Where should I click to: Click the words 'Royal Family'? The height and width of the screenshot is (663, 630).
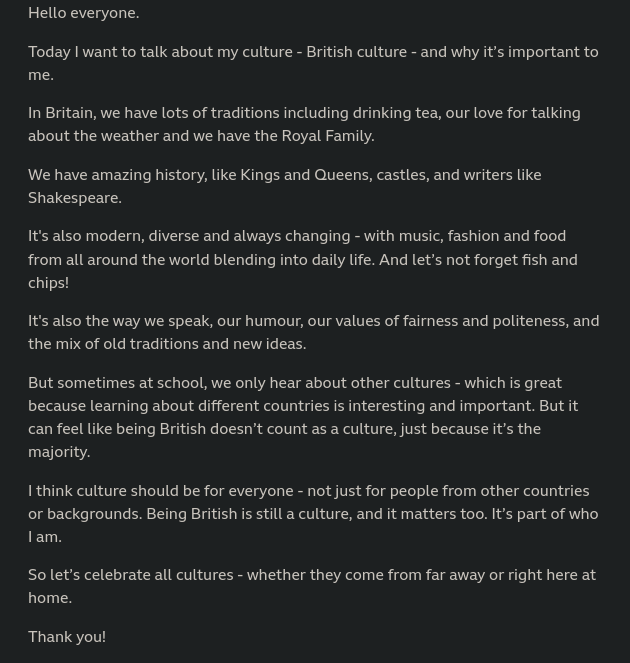coord(327,136)
